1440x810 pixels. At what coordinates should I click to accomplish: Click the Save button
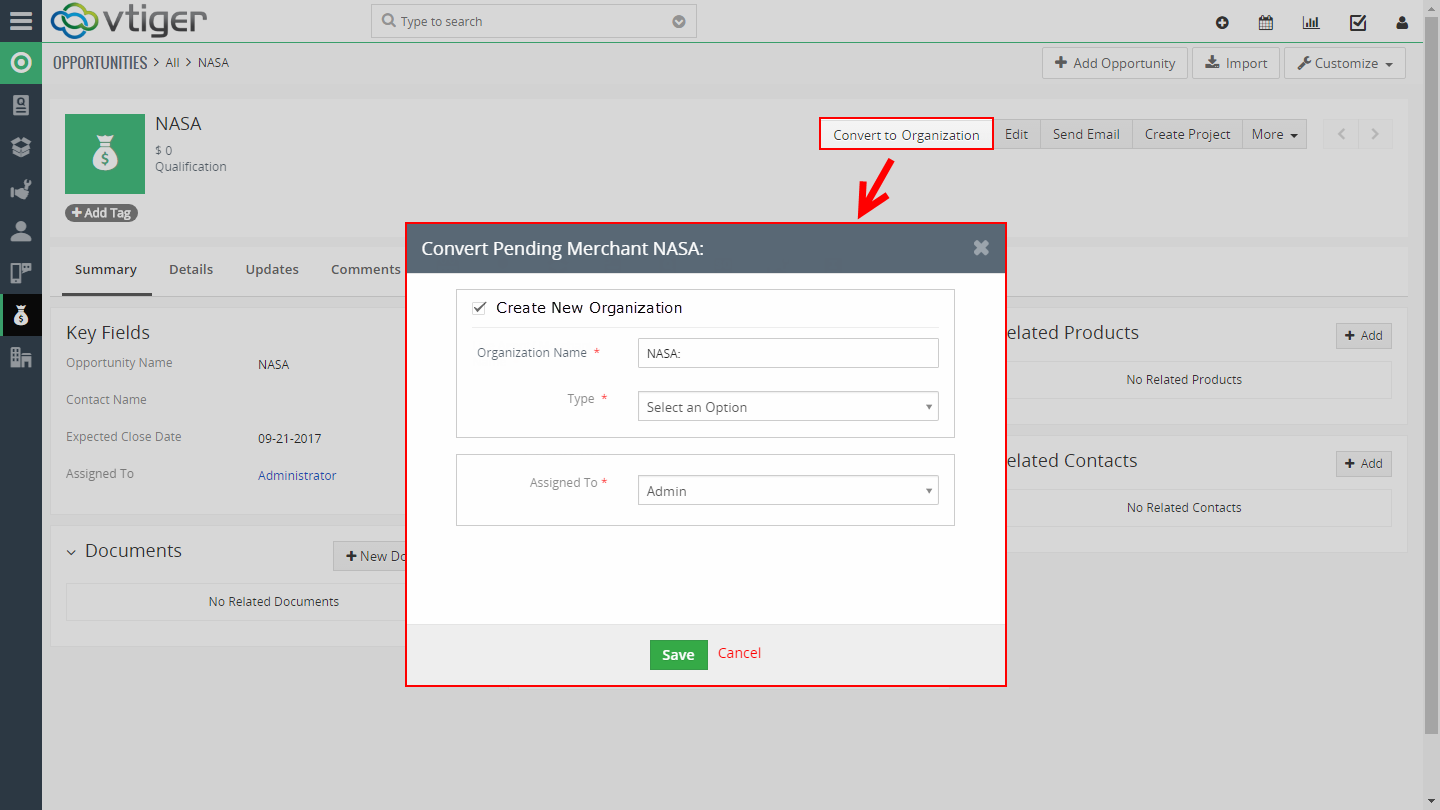point(678,654)
